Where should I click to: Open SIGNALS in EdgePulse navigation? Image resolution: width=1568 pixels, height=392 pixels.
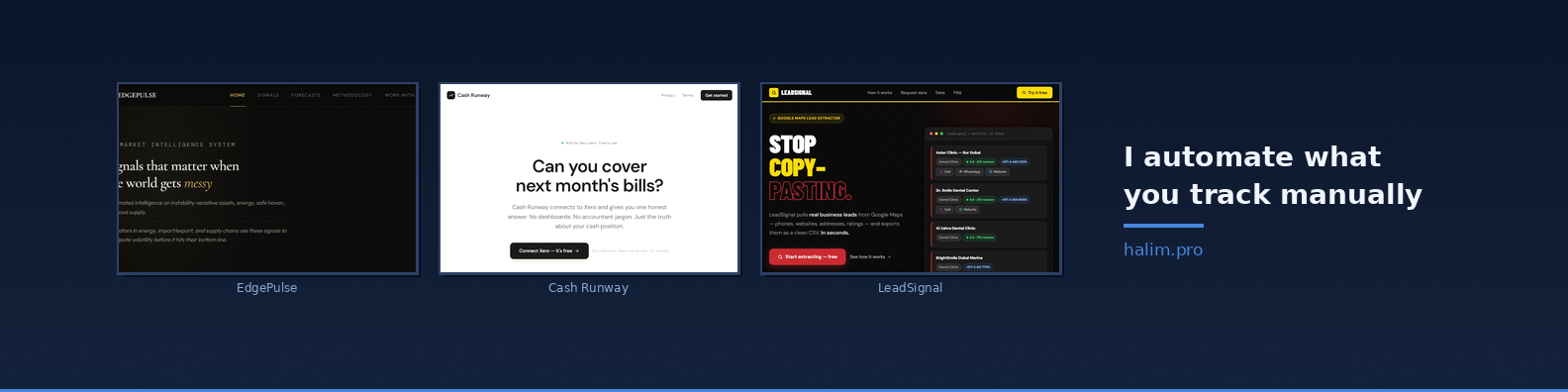point(268,95)
